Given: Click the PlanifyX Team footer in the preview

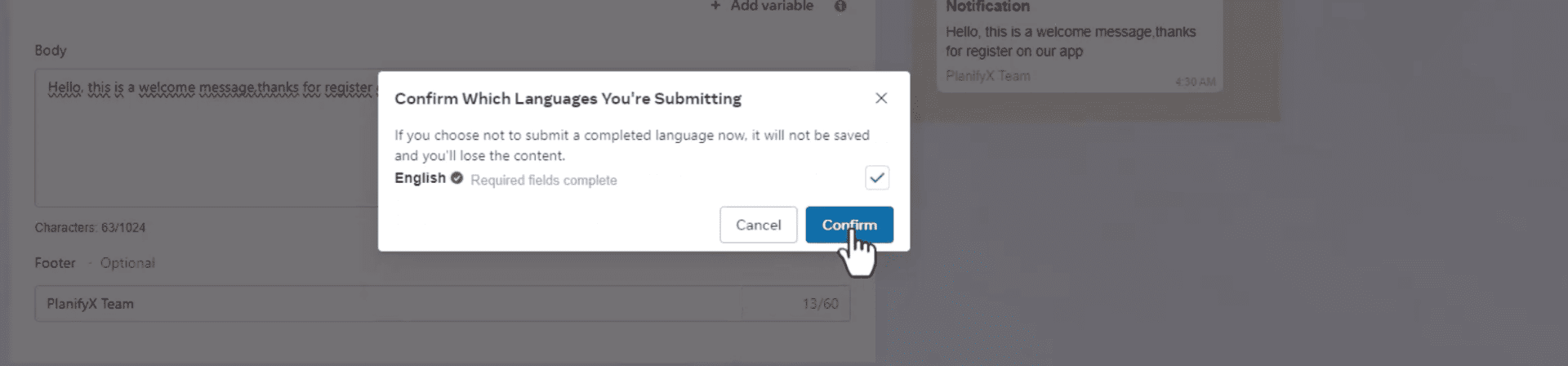Looking at the screenshot, I should point(987,76).
